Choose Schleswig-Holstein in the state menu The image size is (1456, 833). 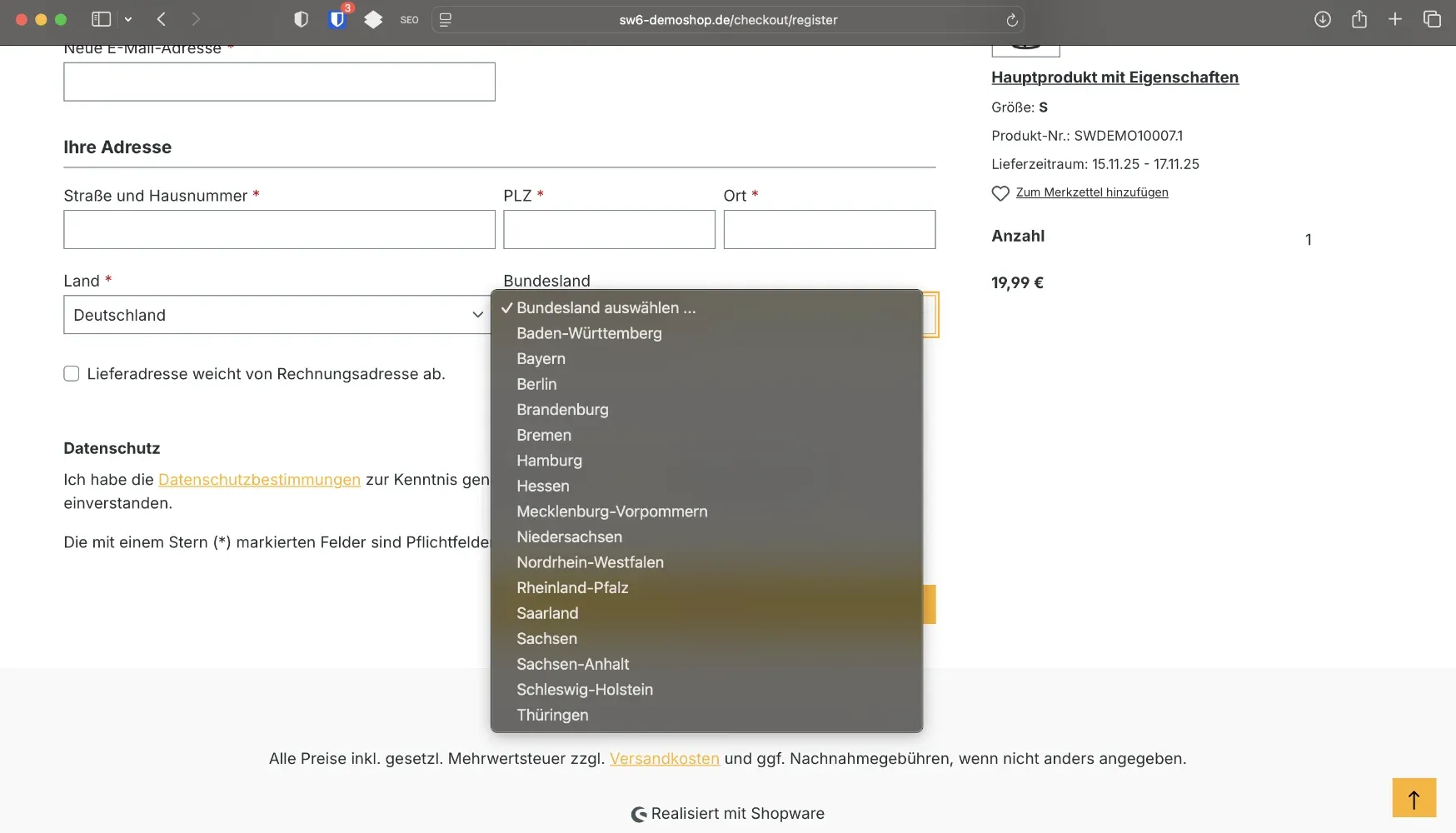[584, 690]
